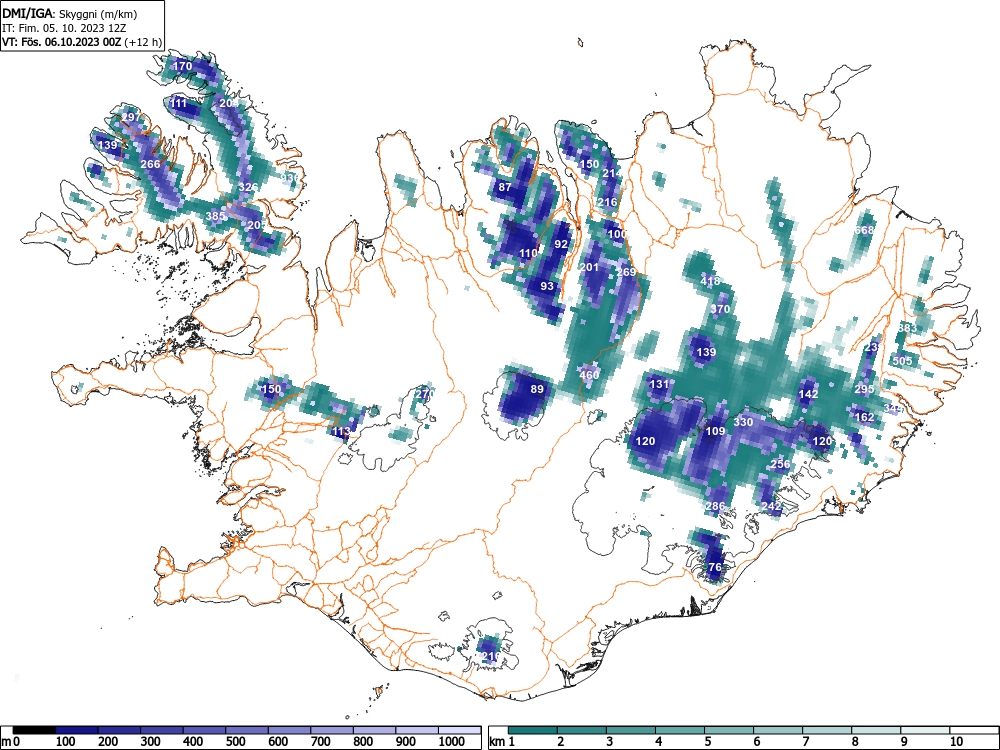Click the legend tick label 1000
1000x750 pixels.
[x=452, y=741]
